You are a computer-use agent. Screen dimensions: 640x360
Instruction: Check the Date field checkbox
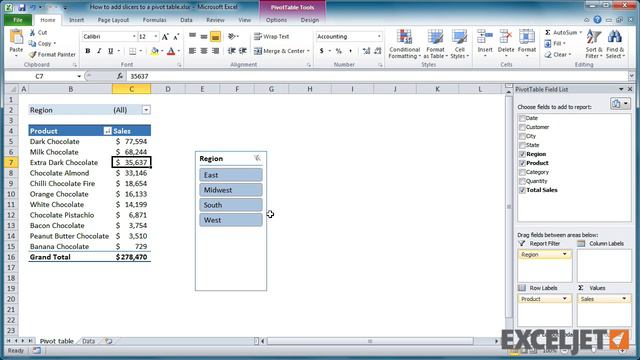[522, 118]
